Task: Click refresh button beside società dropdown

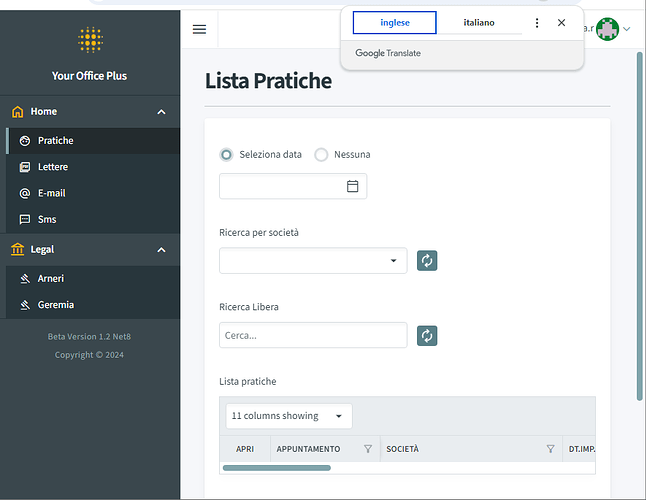Action: (x=427, y=261)
